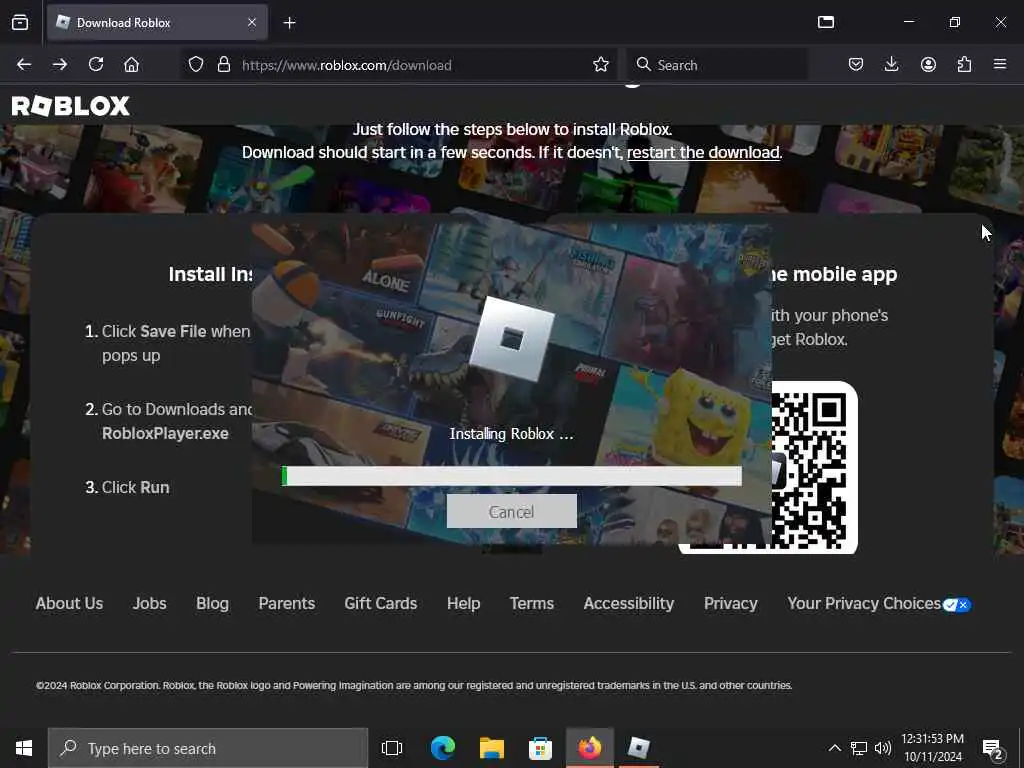Click the restart the download link
Image resolution: width=1024 pixels, height=768 pixels.
click(703, 152)
